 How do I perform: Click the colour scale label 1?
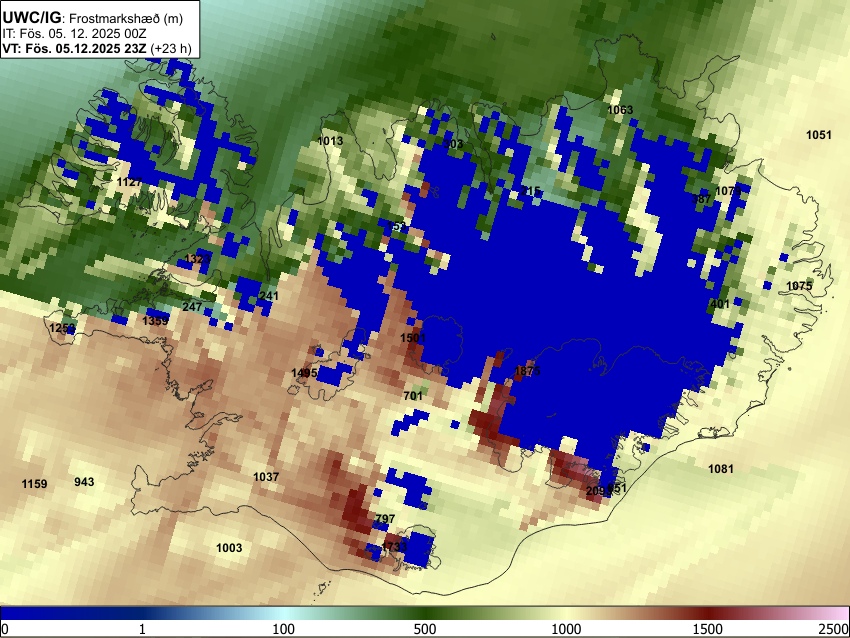point(142,629)
